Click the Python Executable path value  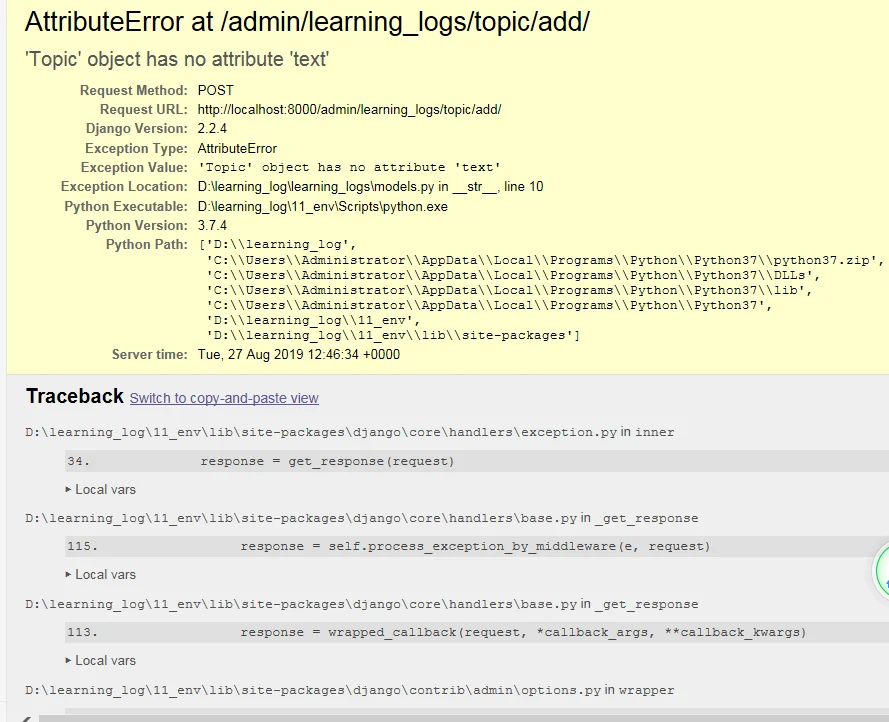point(322,206)
